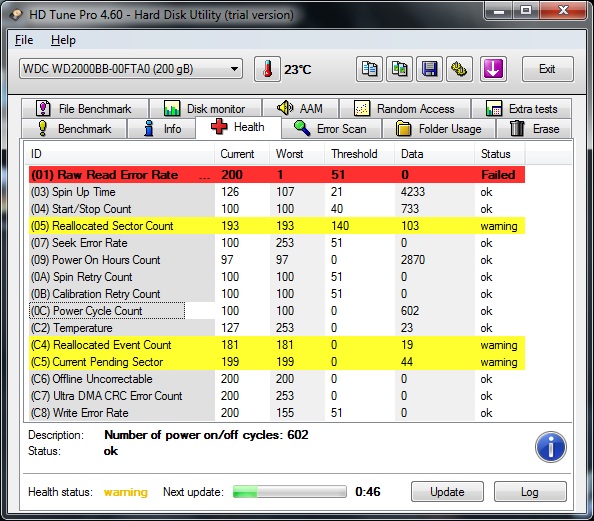Open the Help menu
The width and height of the screenshot is (594, 521).
click(63, 40)
